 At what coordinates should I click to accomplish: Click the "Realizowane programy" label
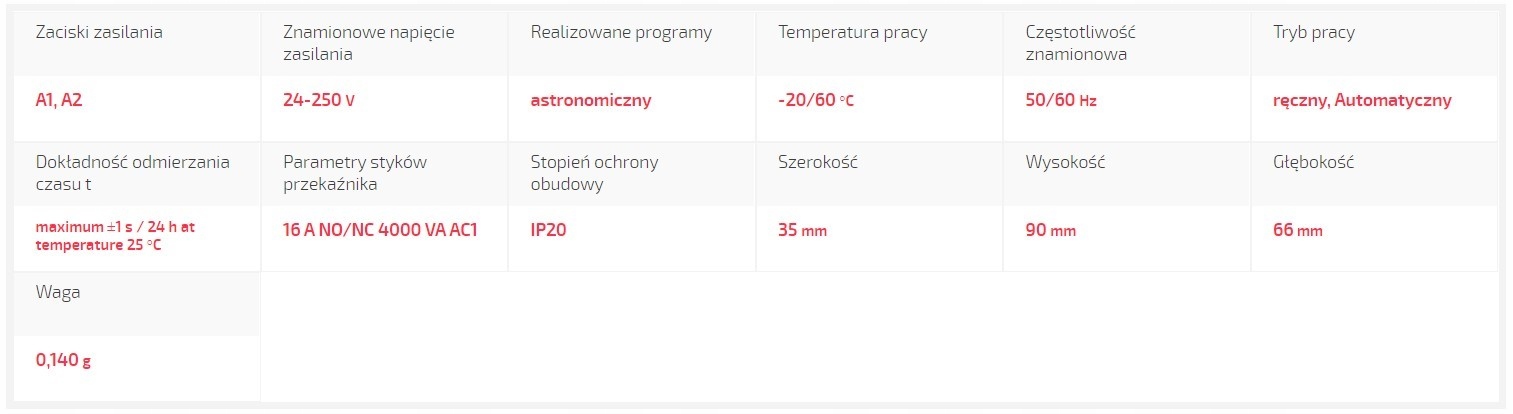(x=621, y=32)
